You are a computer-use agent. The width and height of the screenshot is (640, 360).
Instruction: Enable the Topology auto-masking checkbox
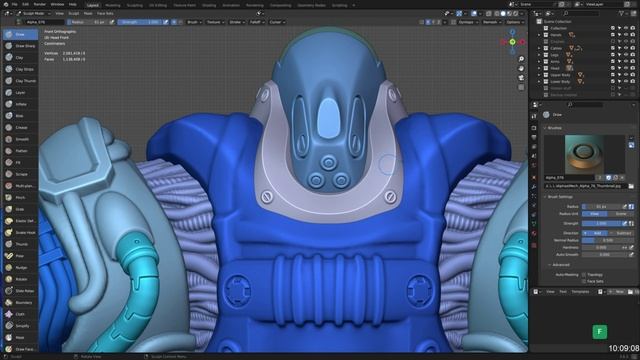tap(584, 275)
